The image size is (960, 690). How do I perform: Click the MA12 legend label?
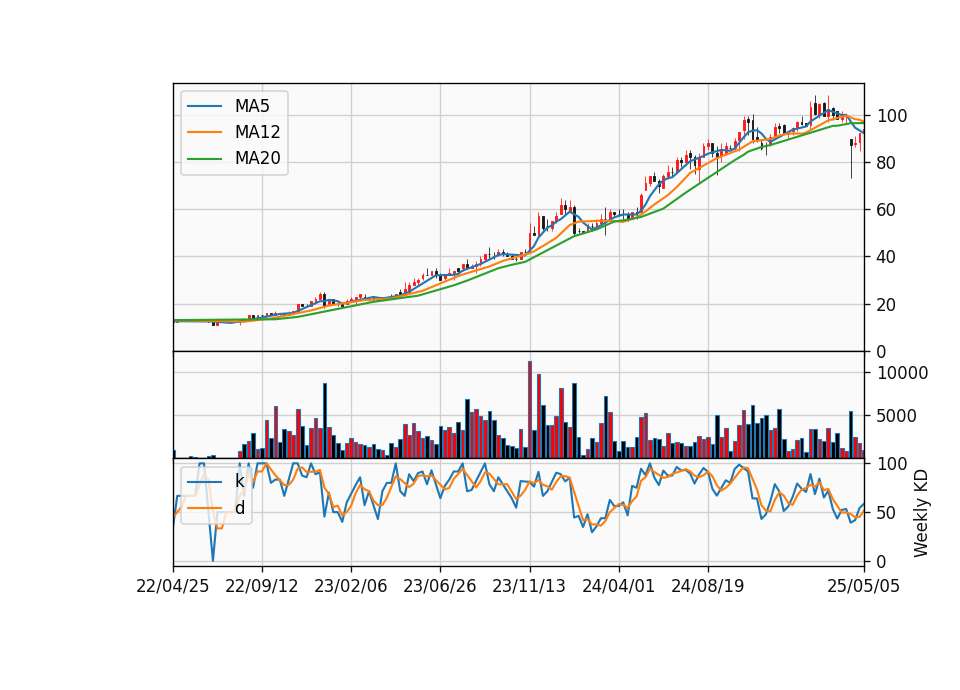pos(257,132)
